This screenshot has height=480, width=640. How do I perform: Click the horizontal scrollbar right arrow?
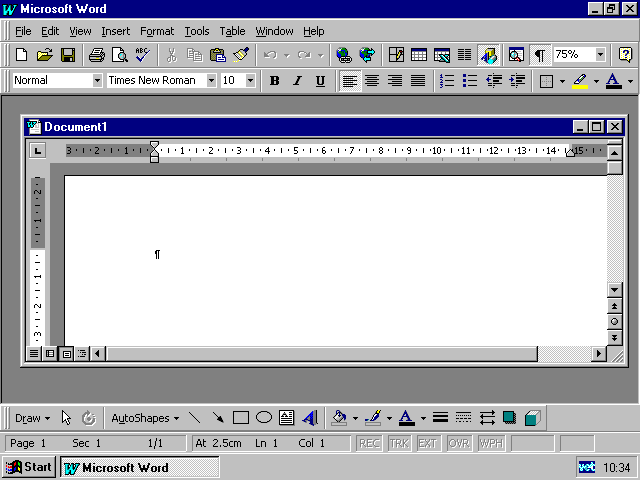click(x=600, y=353)
